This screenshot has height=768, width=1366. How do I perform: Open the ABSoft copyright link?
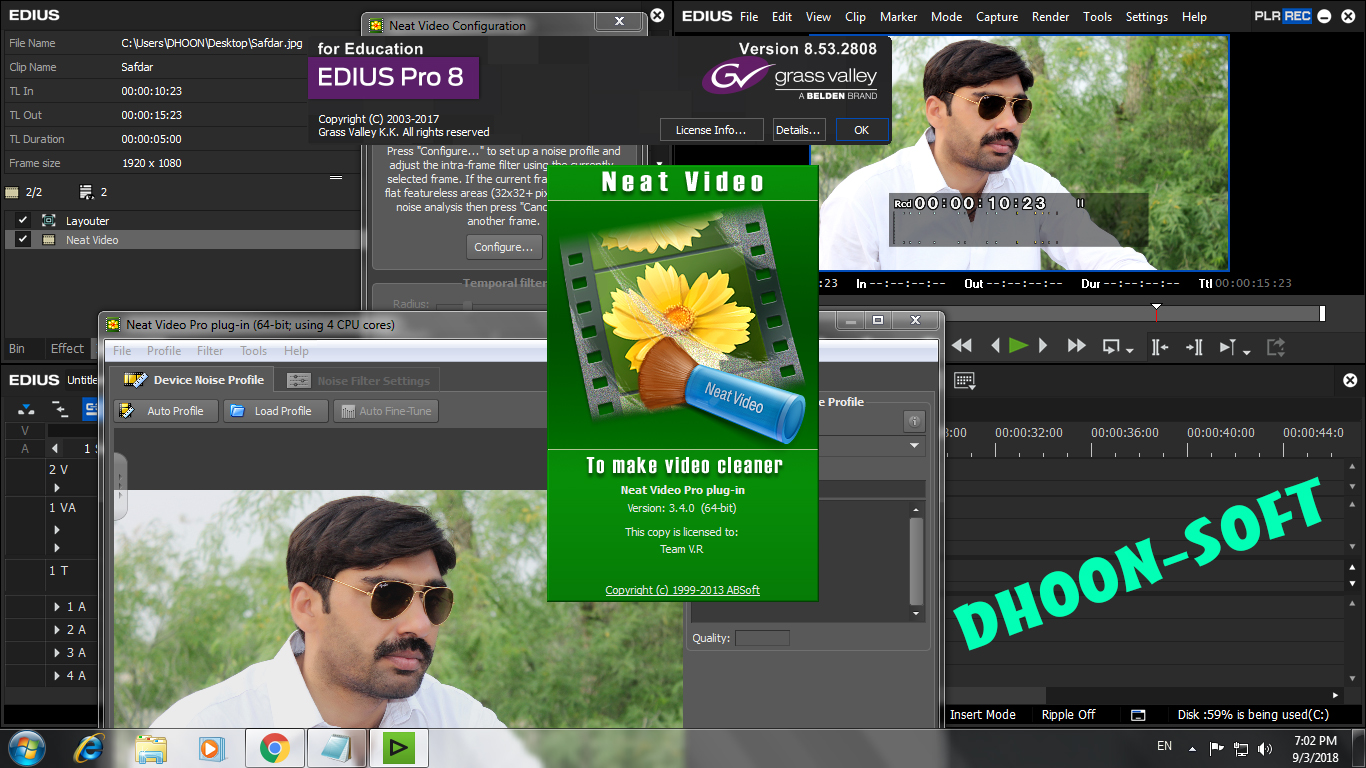tap(682, 590)
